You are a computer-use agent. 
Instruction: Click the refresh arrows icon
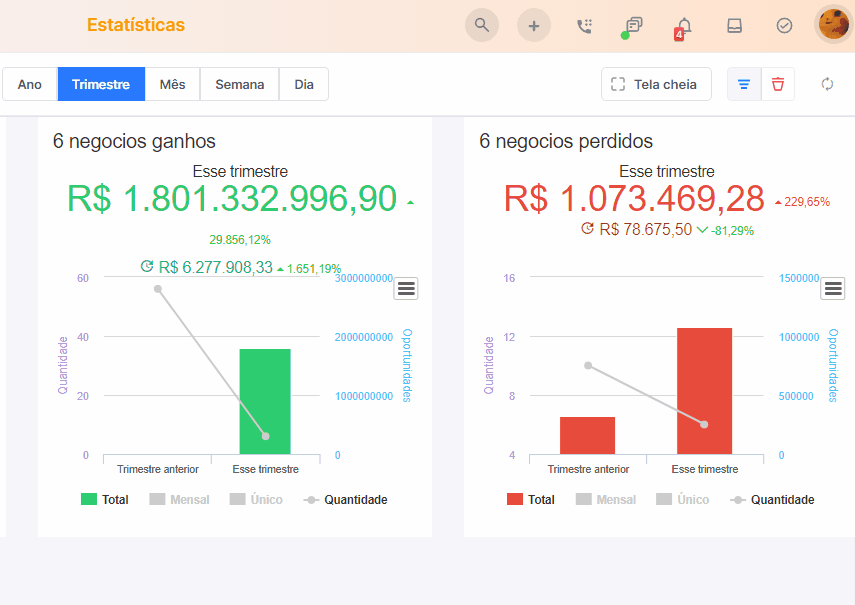coord(827,84)
